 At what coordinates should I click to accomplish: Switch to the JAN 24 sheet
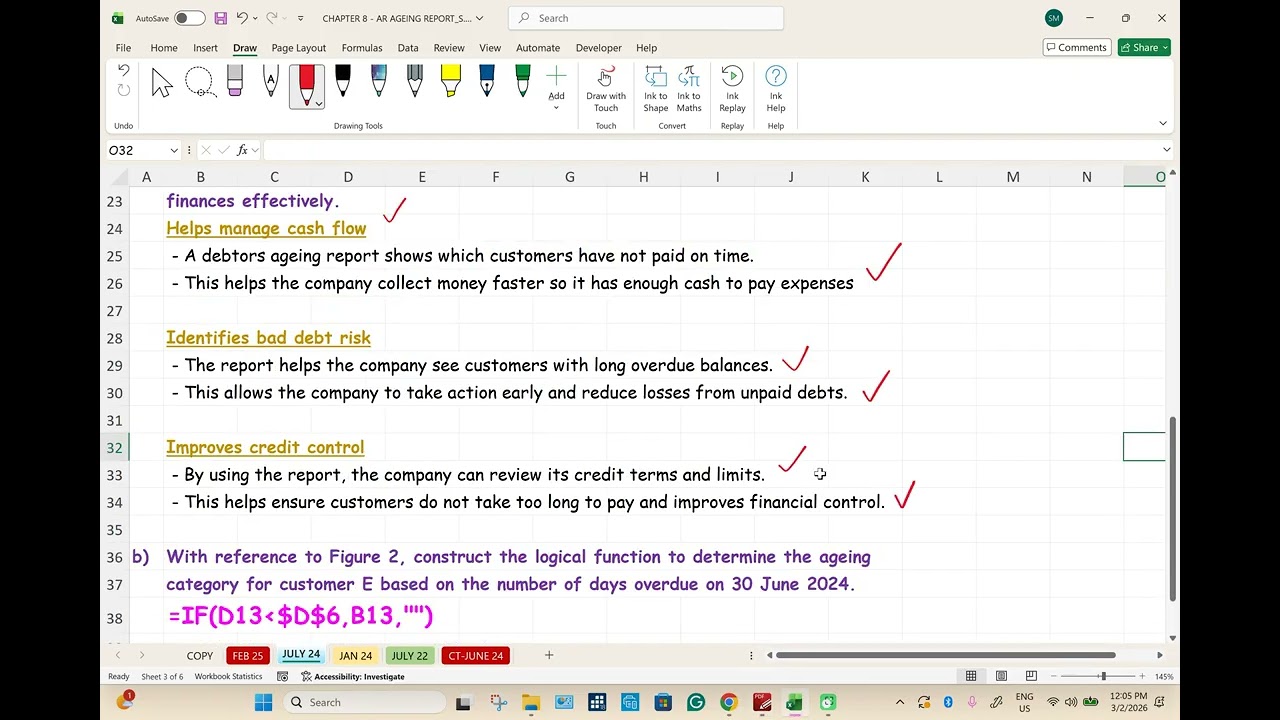pyautogui.click(x=355, y=656)
